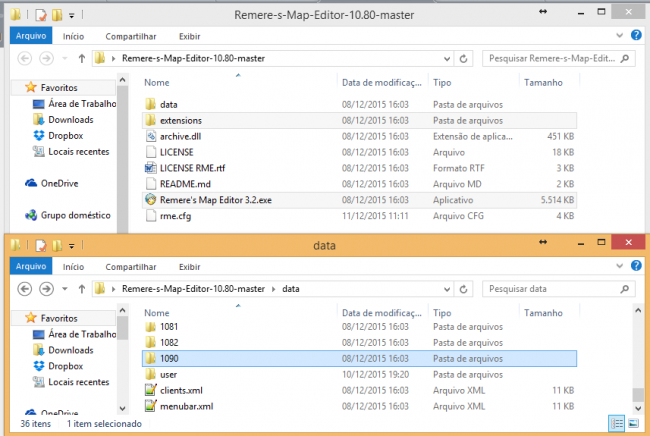650x436 pixels.
Task: Click Forward arrow in data window
Action: click(x=46, y=288)
